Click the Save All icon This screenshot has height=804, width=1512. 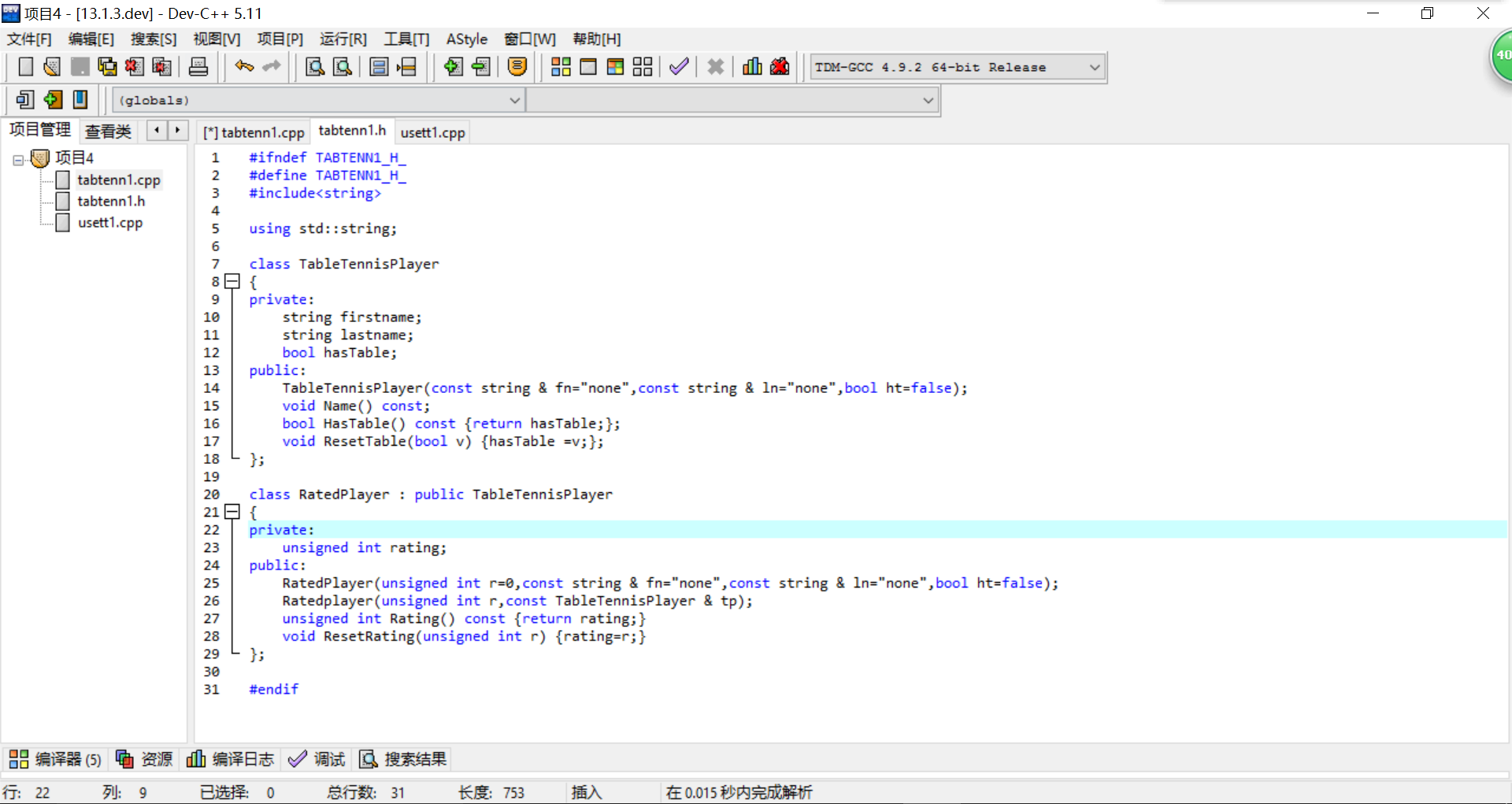107,67
